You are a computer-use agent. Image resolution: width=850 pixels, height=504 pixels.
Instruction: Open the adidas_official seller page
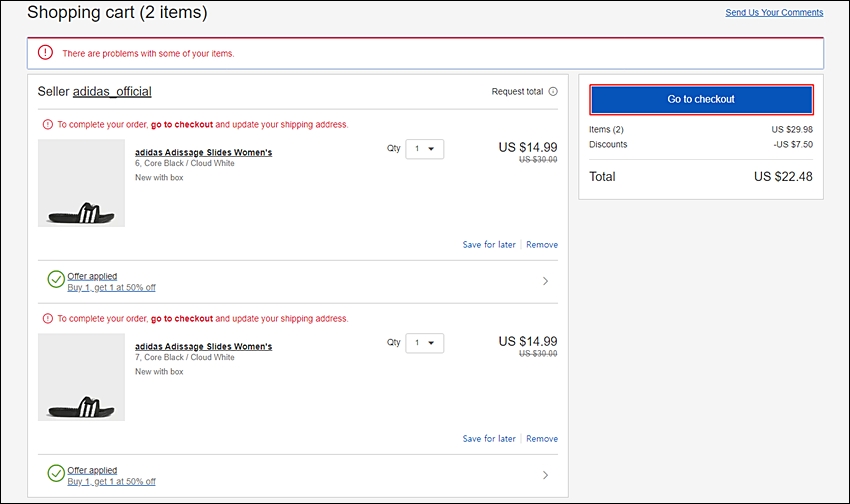[112, 92]
